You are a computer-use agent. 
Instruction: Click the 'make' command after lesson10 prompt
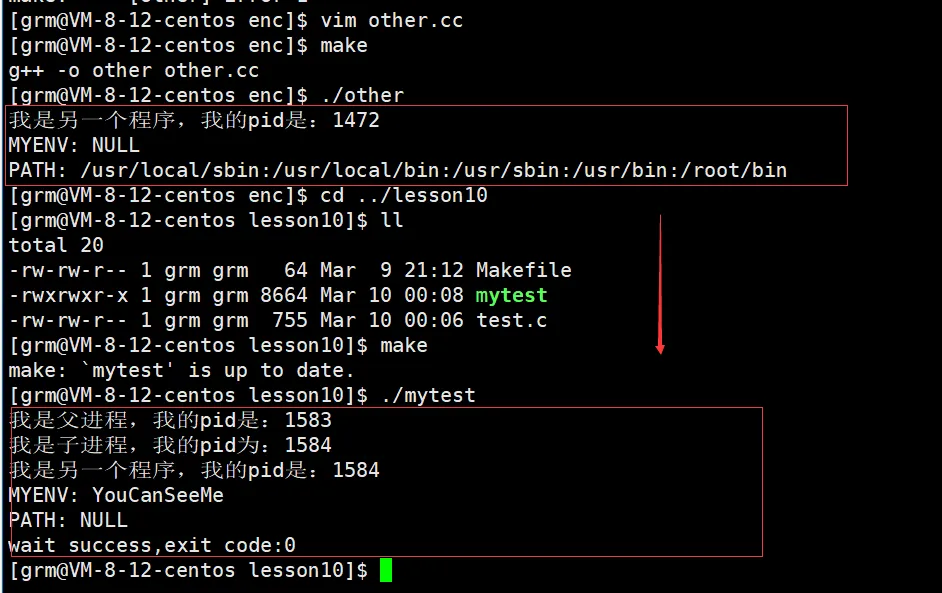[x=404, y=345]
